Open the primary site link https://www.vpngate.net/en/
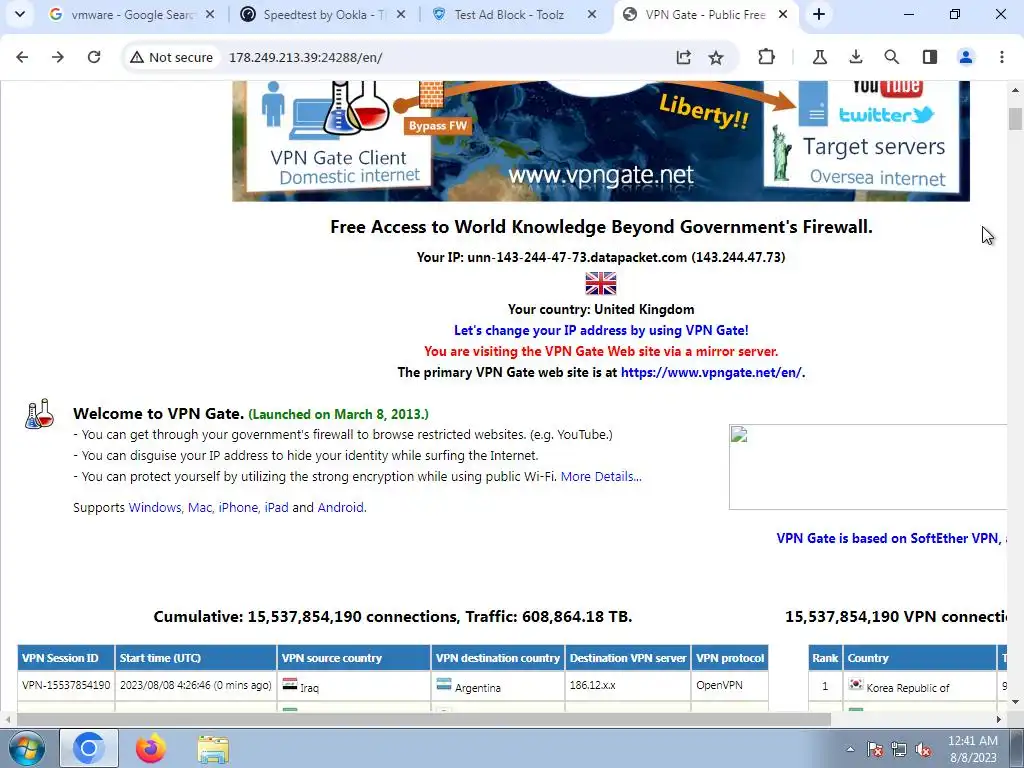 pyautogui.click(x=711, y=372)
